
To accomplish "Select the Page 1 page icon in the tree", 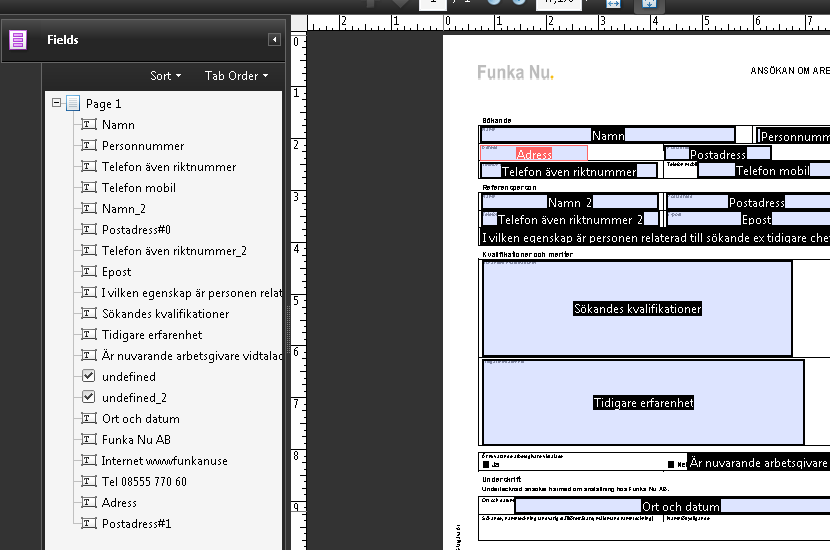I will point(73,103).
